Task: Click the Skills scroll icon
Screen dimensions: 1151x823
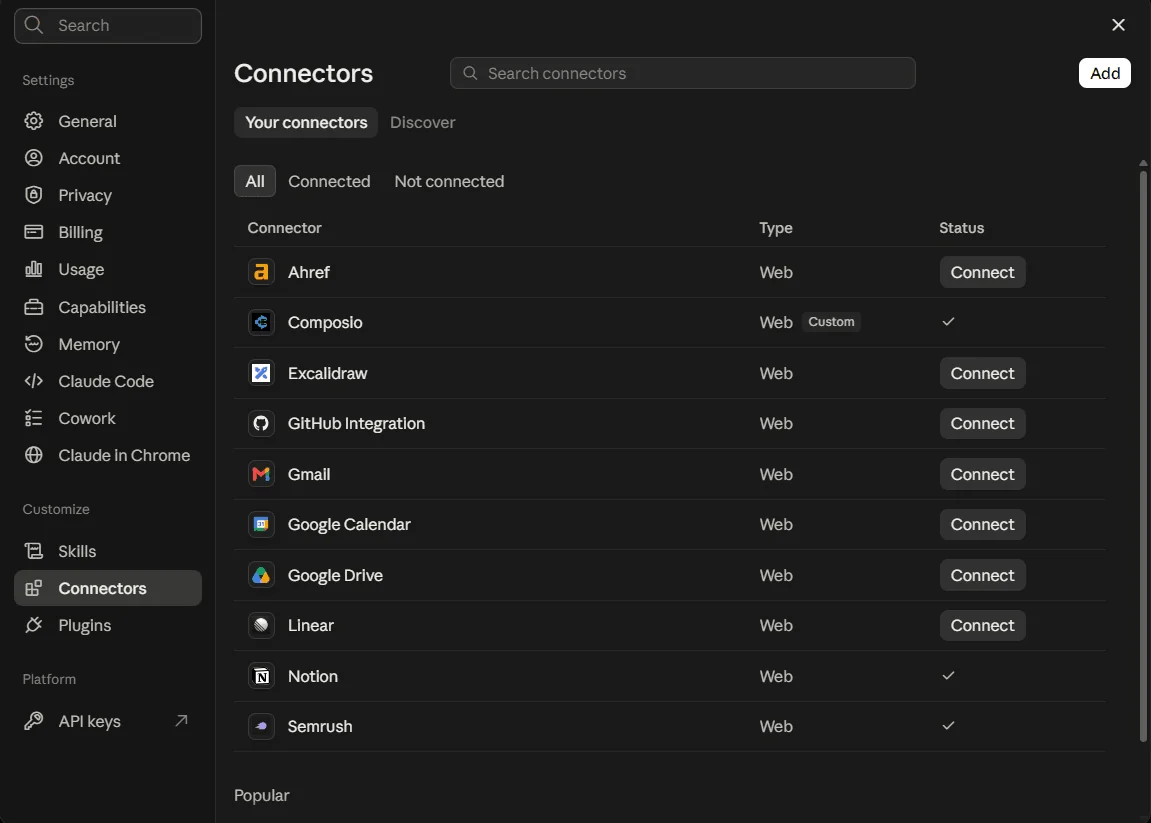Action: [x=34, y=551]
